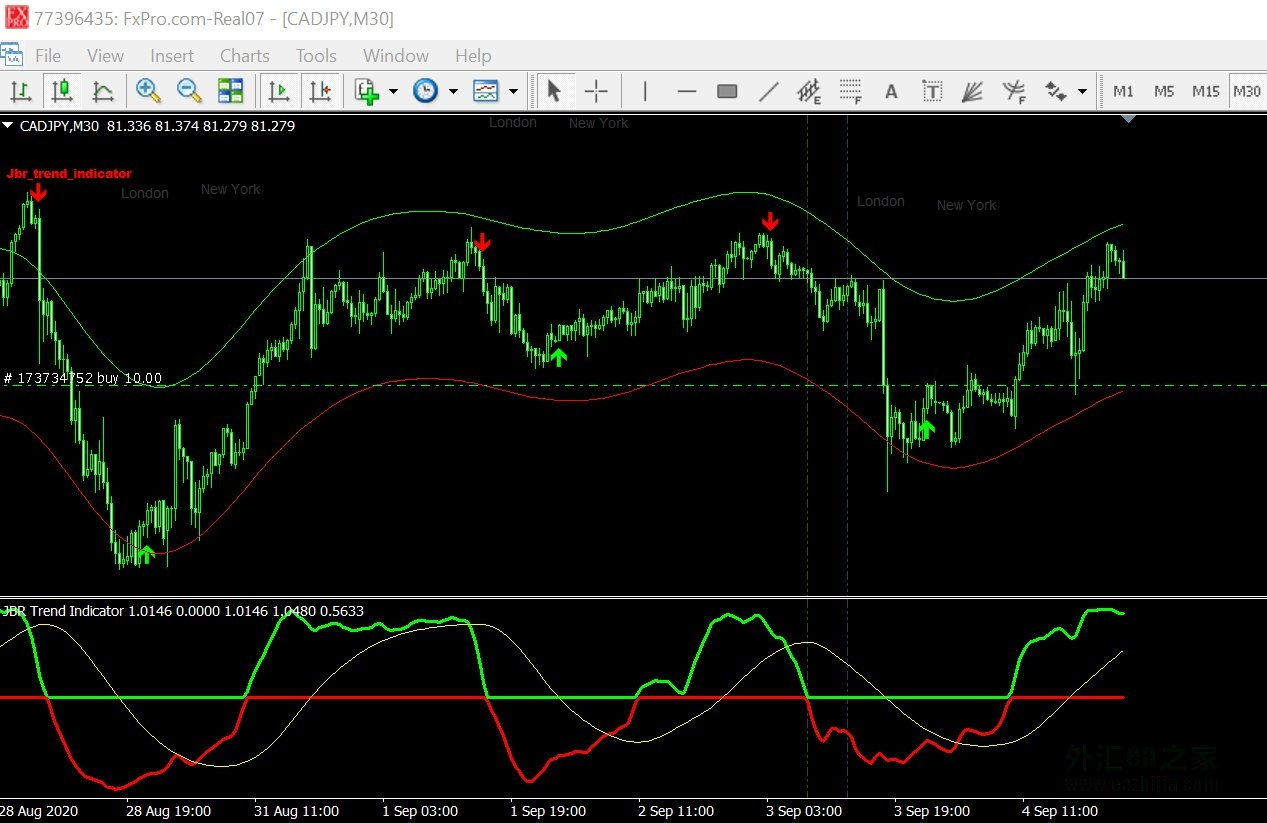1267x823 pixels.
Task: Click the chart shift triangle marker
Action: click(x=1129, y=119)
